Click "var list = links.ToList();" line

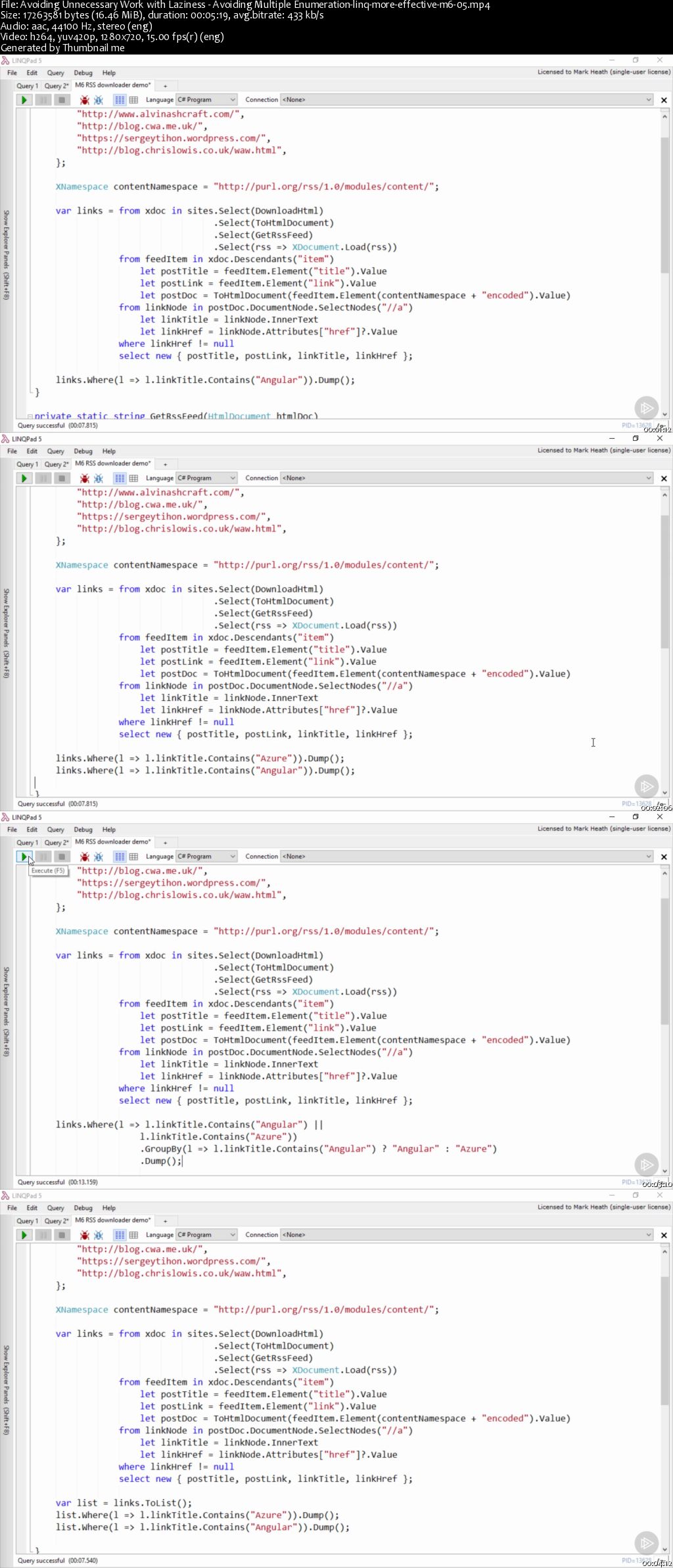[124, 1503]
